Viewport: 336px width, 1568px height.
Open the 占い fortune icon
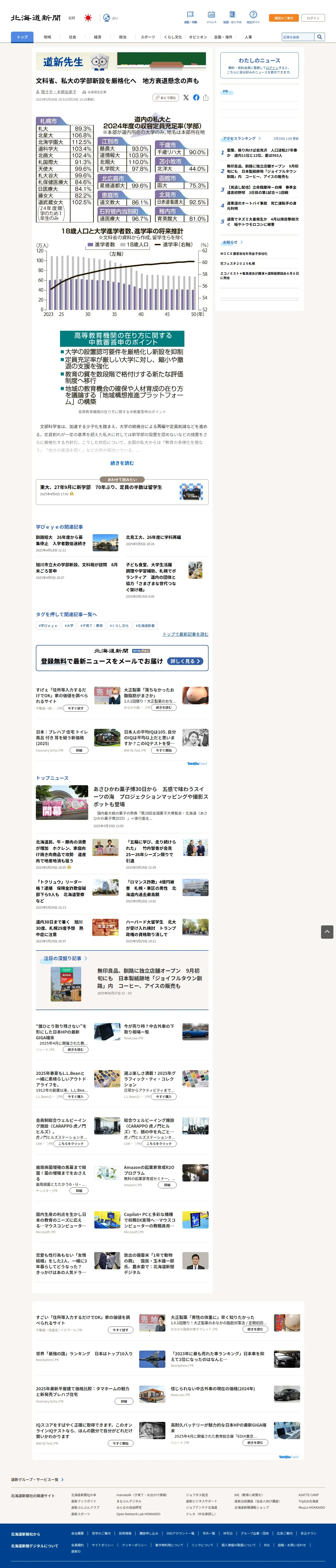pos(107,18)
